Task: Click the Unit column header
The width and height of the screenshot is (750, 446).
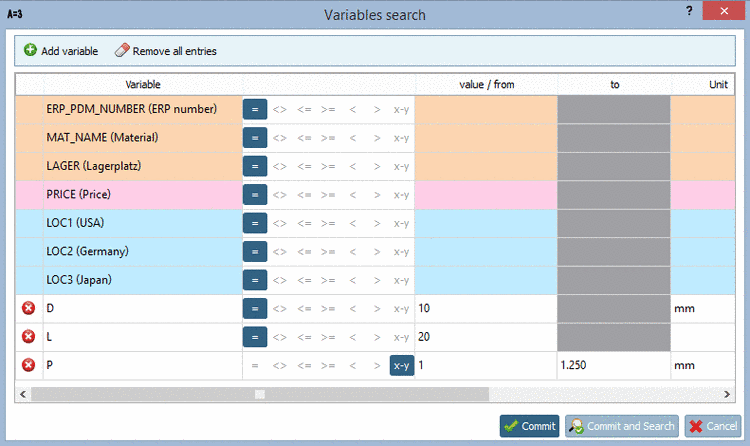Action: tap(718, 85)
